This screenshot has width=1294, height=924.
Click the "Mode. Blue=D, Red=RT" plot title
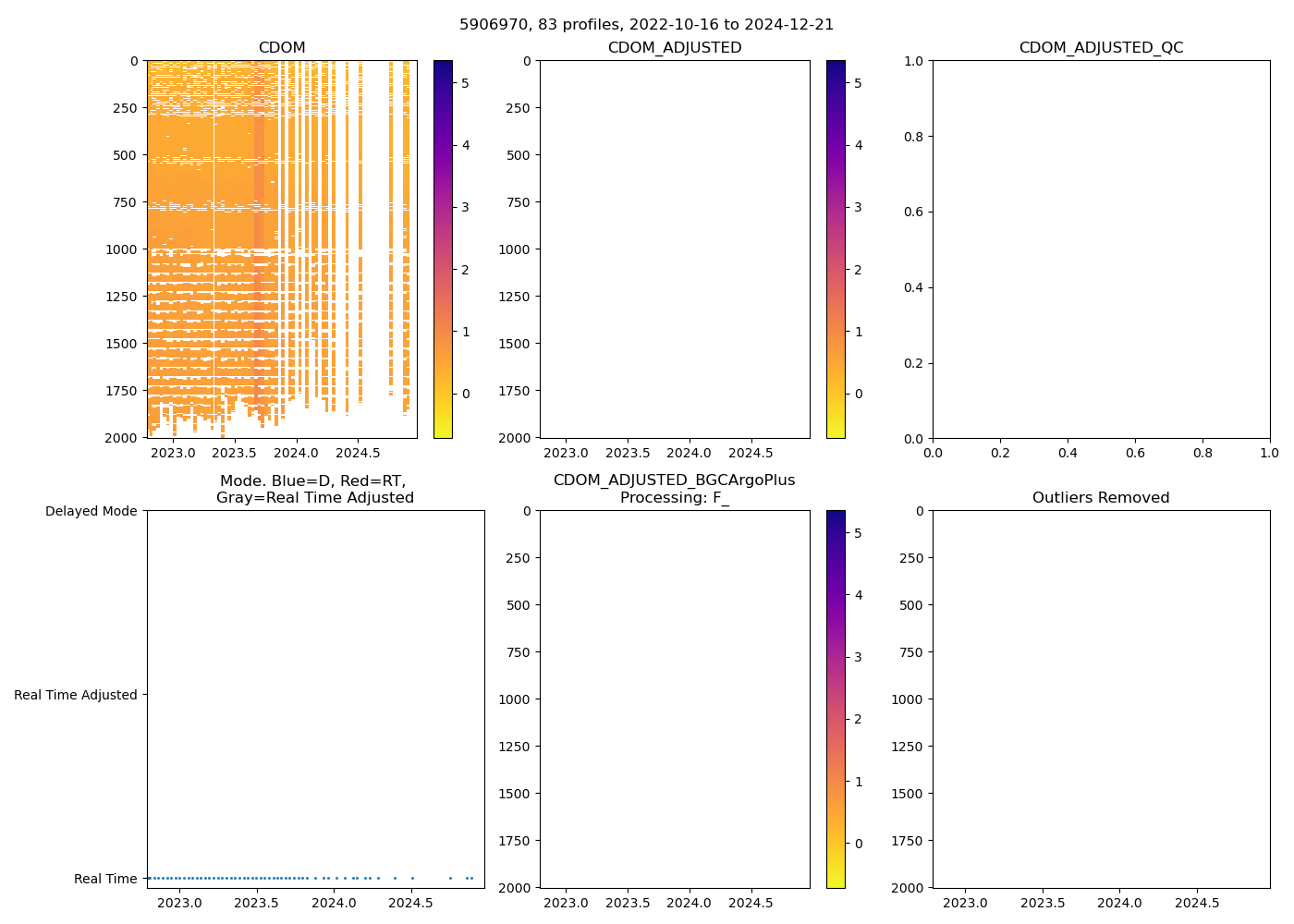point(314,490)
